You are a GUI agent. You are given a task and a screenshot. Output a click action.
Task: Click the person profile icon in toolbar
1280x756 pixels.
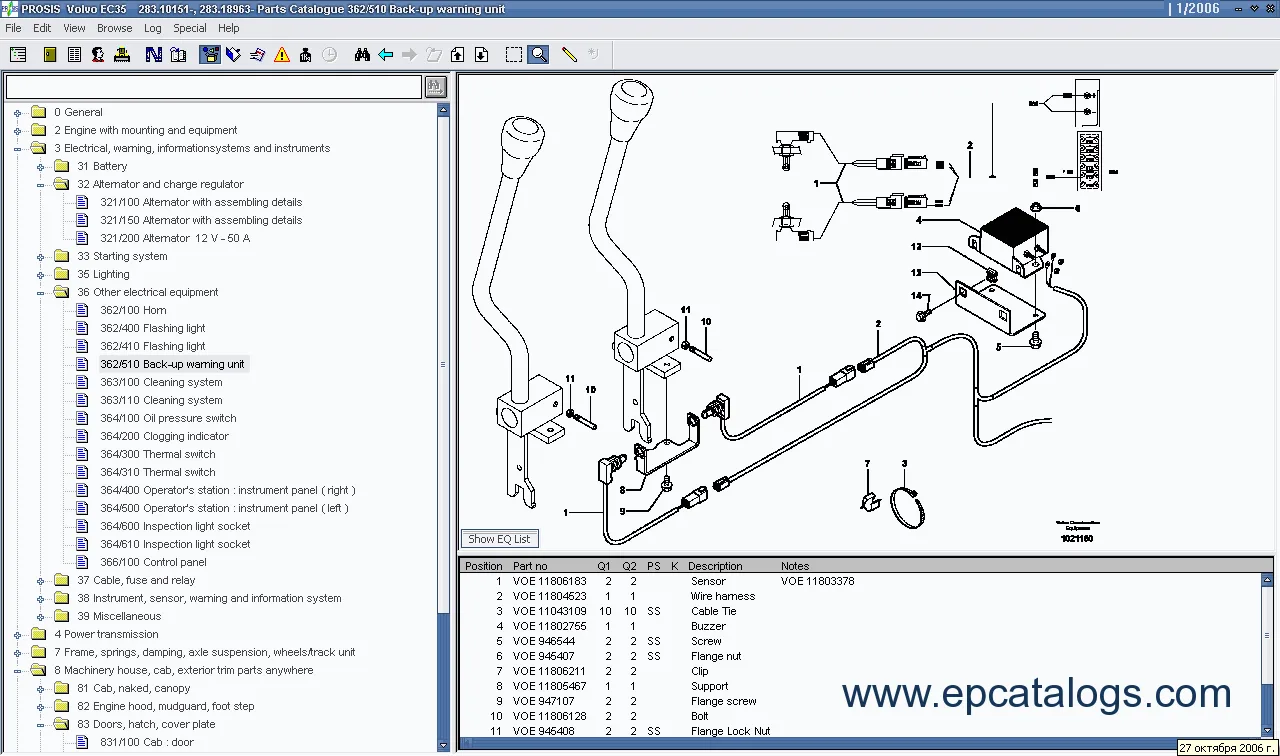(x=98, y=55)
